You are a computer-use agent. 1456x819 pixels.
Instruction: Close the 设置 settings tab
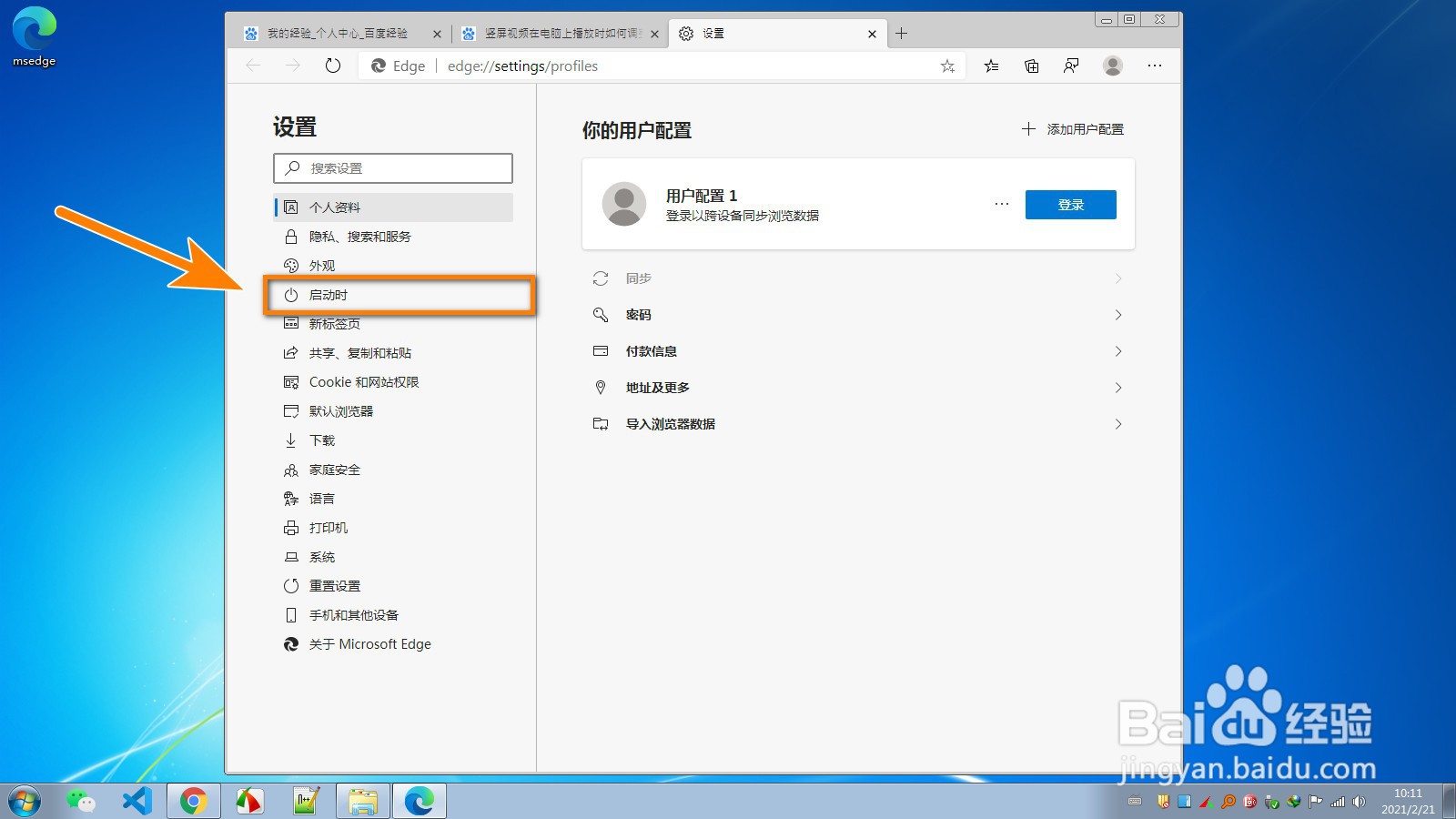pyautogui.click(x=872, y=34)
